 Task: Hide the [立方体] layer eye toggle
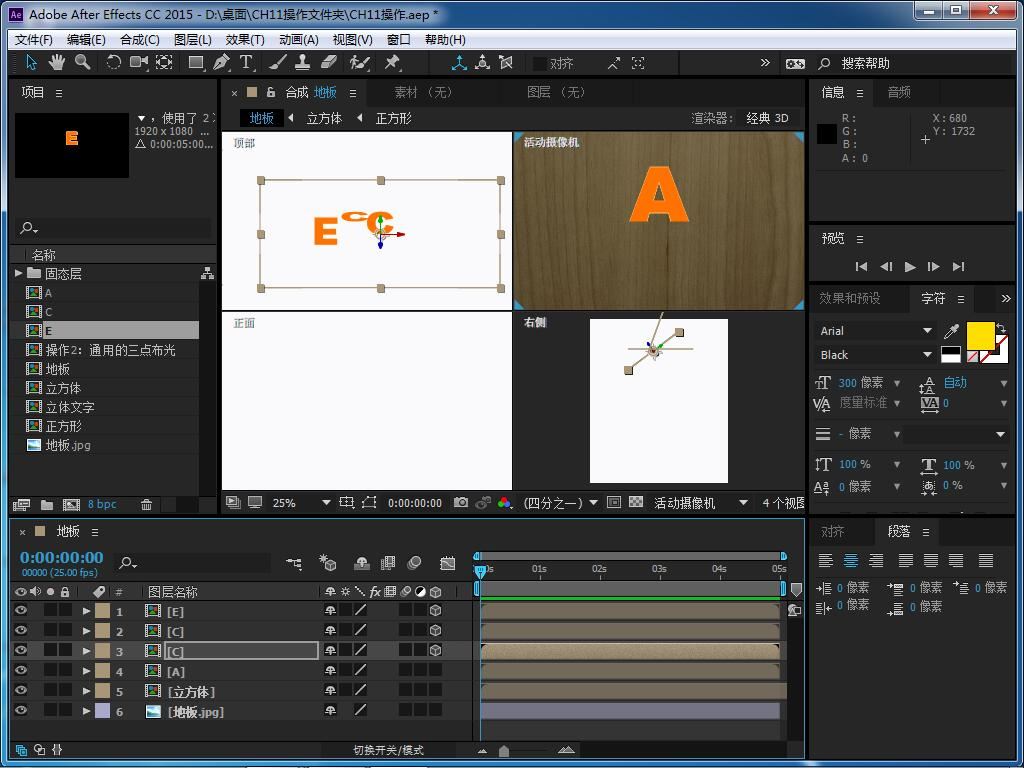point(21,690)
